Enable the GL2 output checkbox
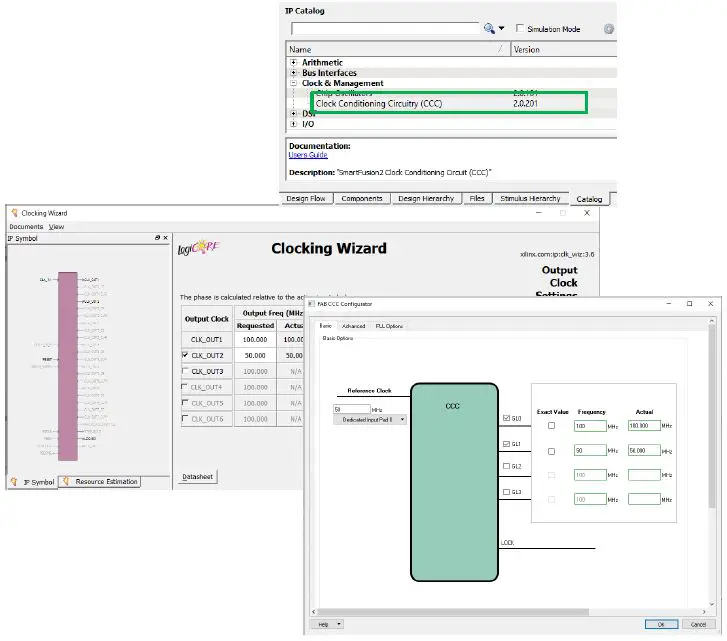 pyautogui.click(x=506, y=466)
